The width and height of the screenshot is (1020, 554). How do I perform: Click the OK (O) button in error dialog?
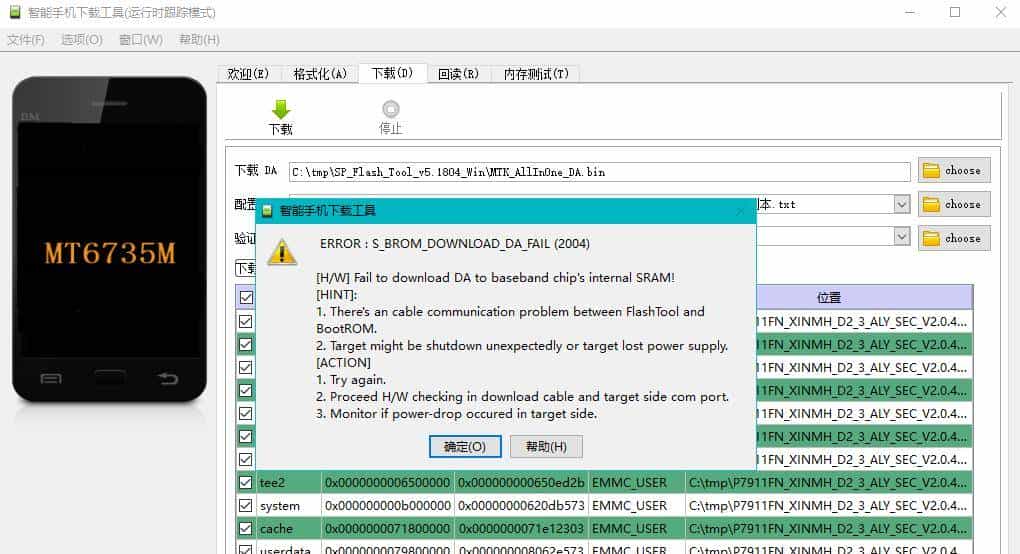pos(465,447)
